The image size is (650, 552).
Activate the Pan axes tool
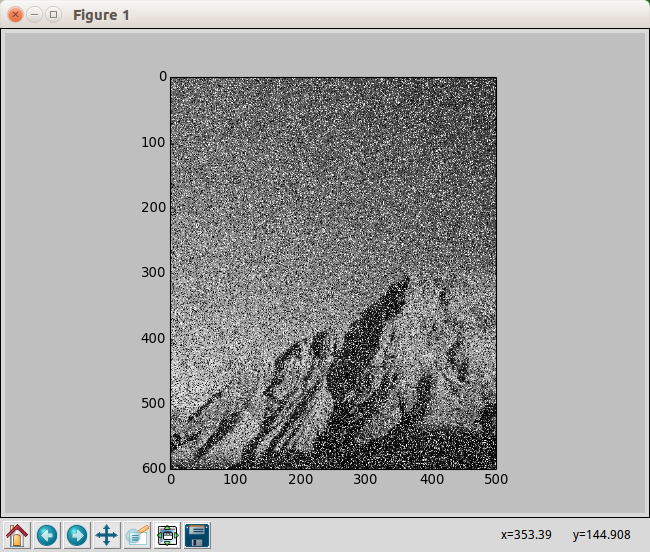point(107,535)
